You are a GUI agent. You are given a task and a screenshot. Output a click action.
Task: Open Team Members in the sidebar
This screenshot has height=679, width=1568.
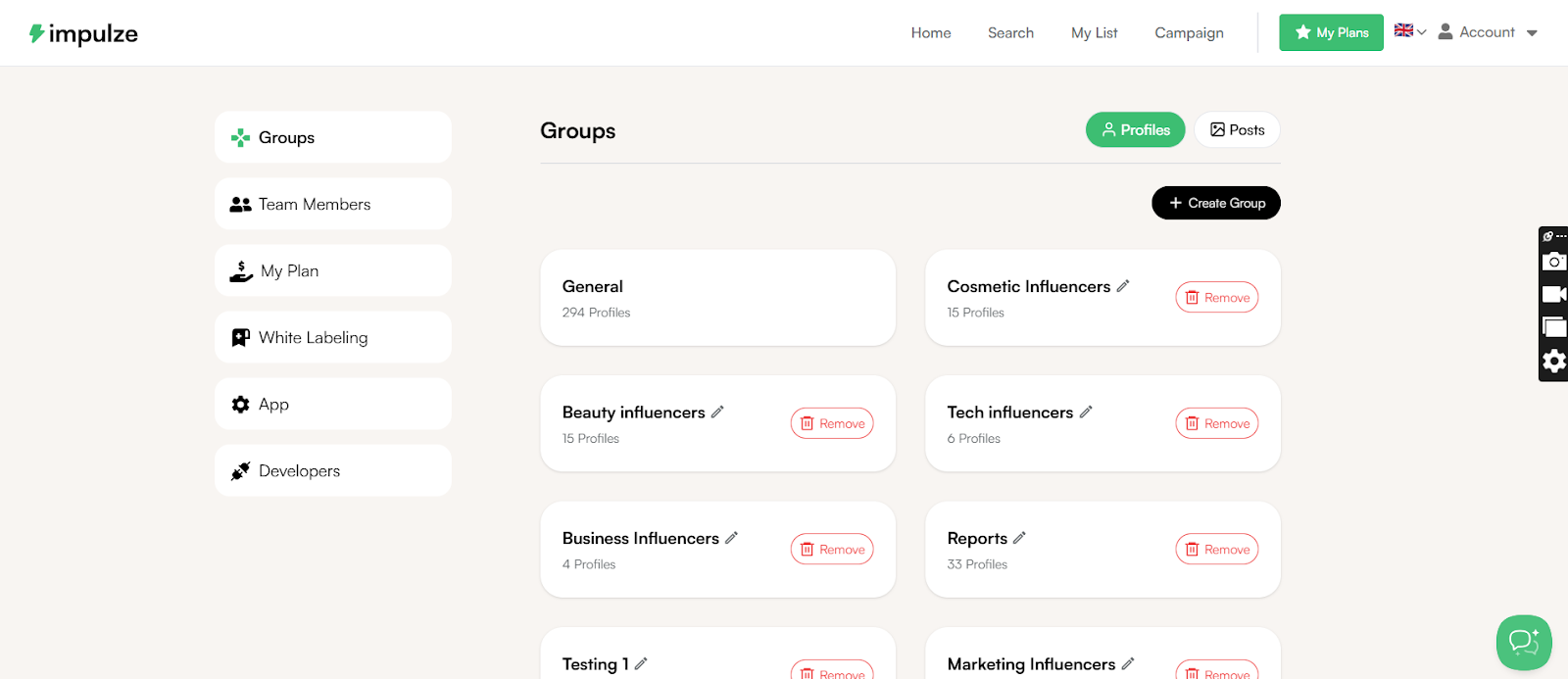coord(333,204)
